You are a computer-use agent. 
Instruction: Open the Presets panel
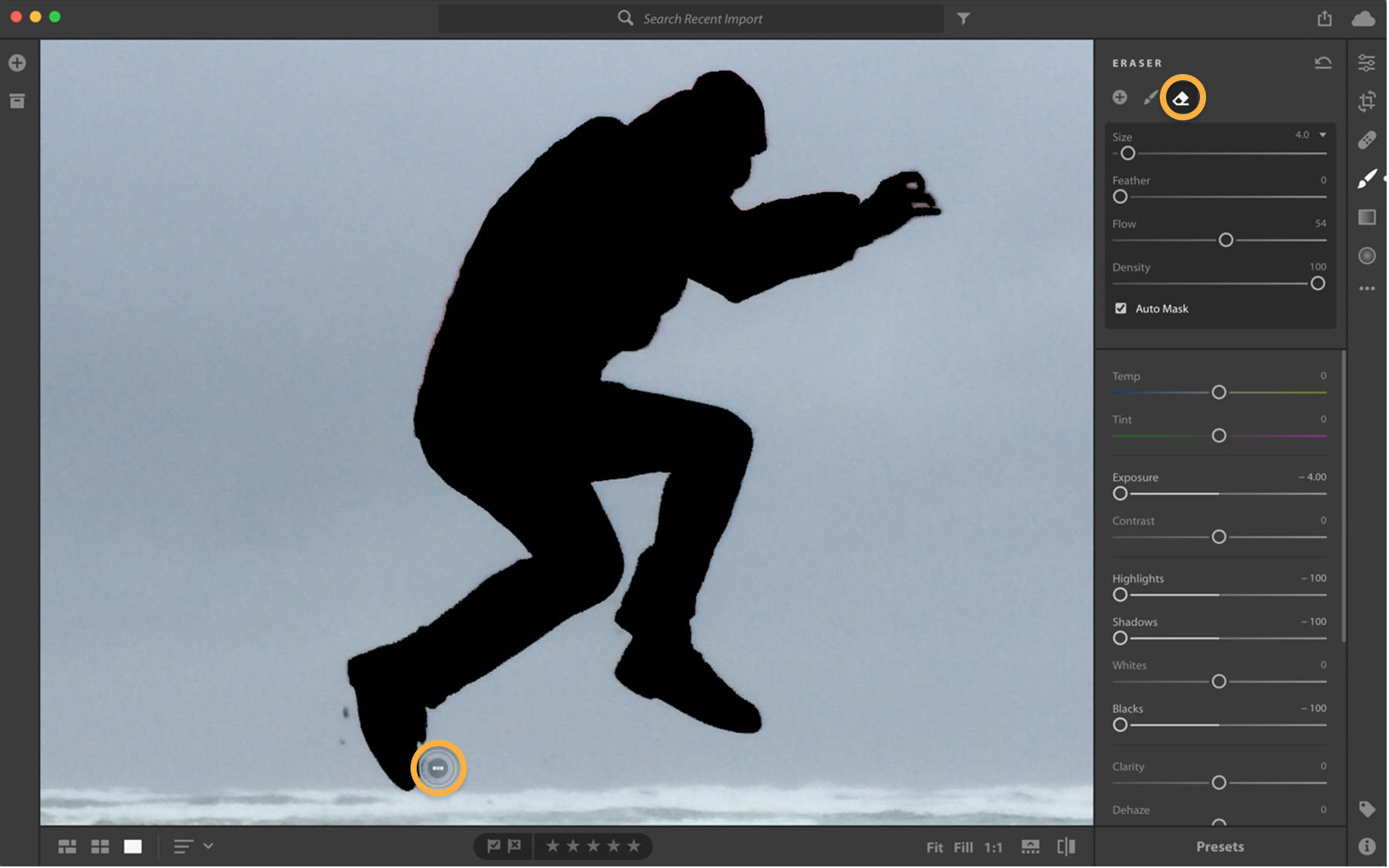click(x=1219, y=846)
